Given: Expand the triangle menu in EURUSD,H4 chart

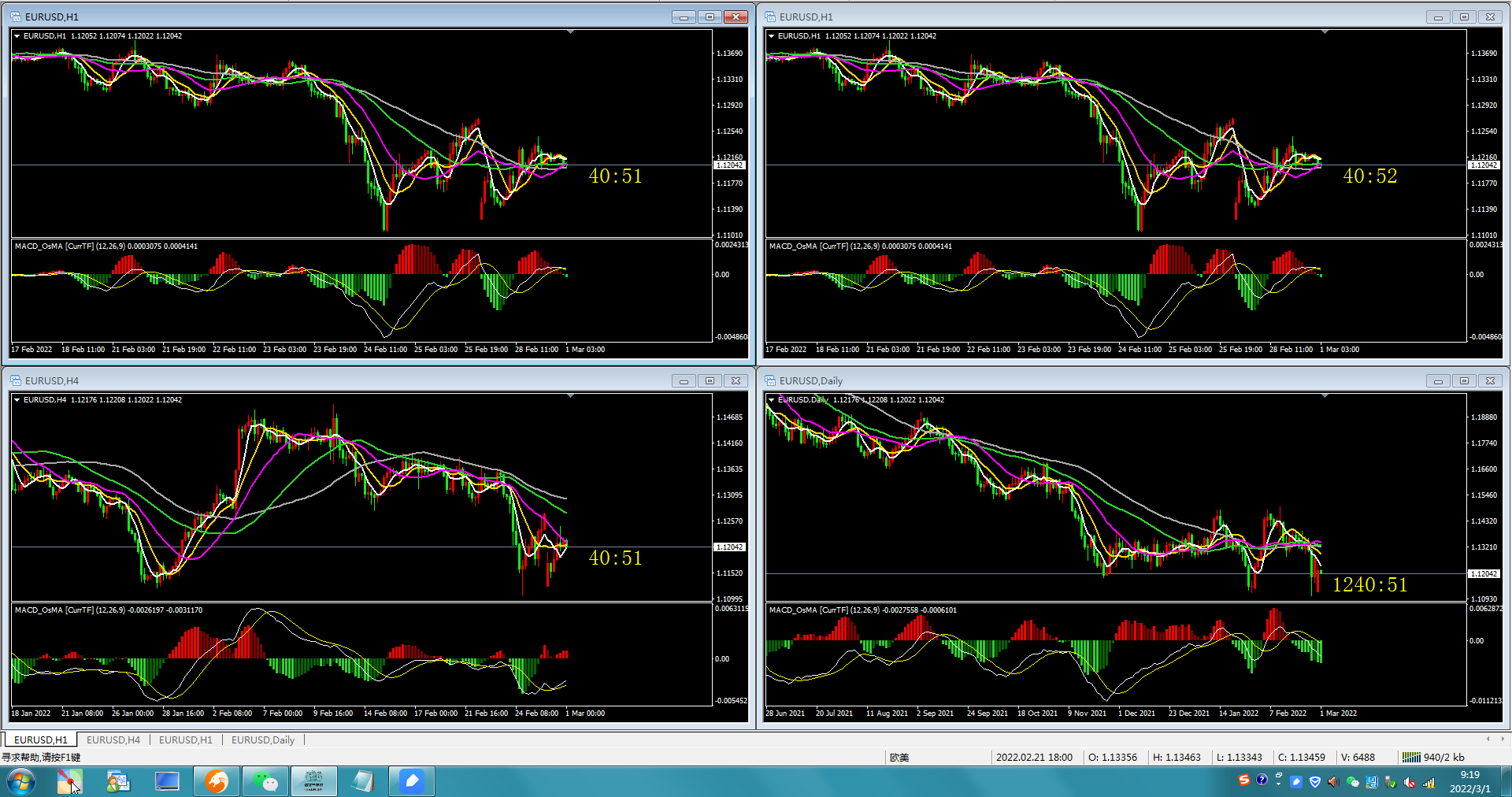Looking at the screenshot, I should pos(17,399).
